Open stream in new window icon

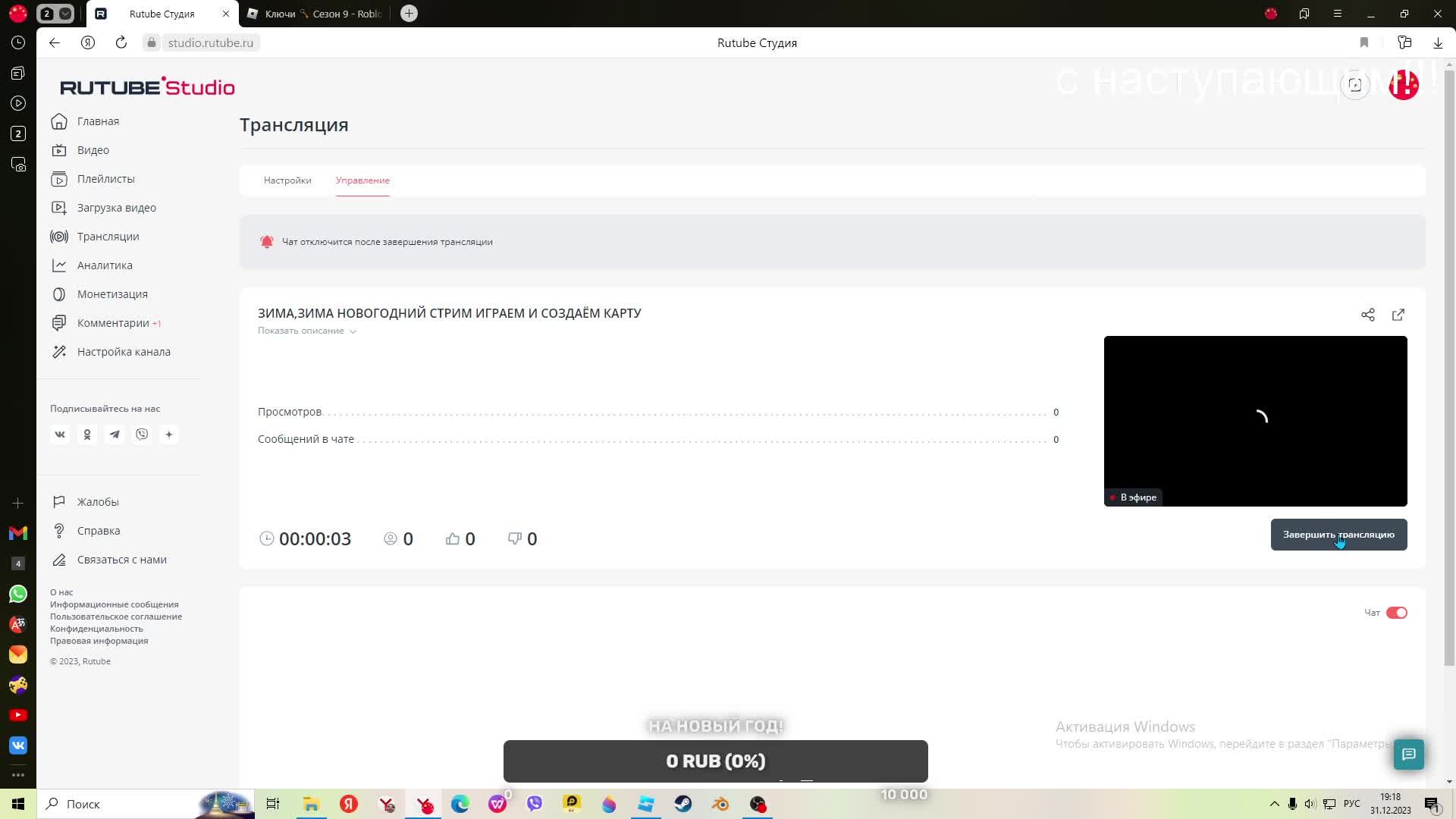1398,315
